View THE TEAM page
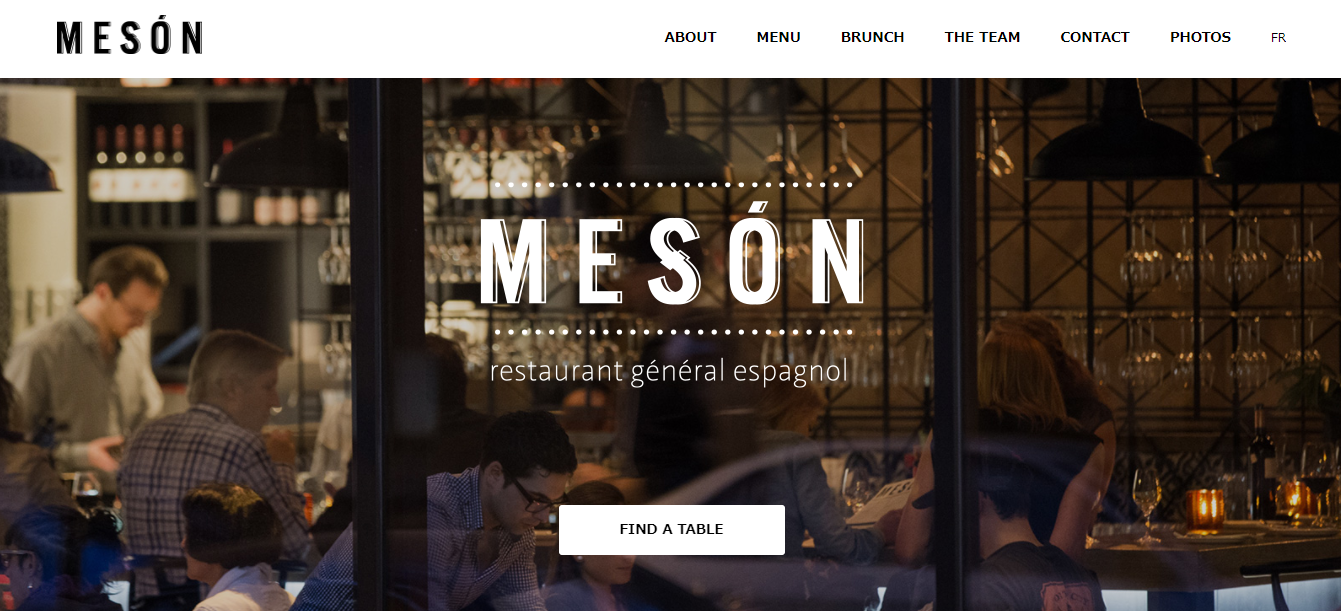This screenshot has height=611, width=1341. click(982, 37)
